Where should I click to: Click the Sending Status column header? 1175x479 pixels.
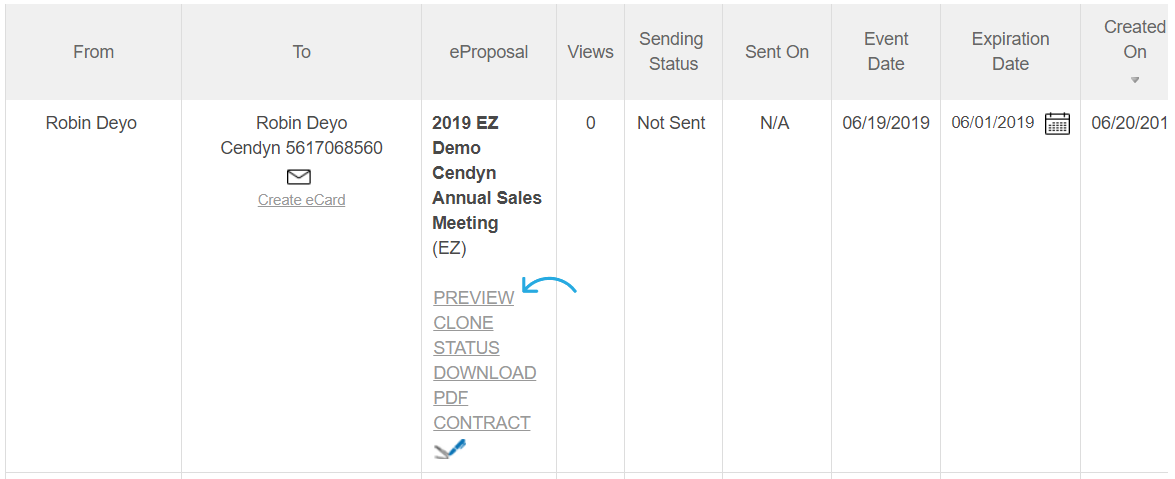click(x=673, y=52)
